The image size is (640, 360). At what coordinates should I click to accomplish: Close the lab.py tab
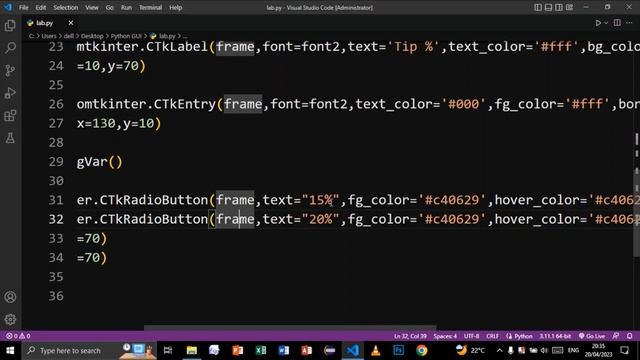pyautogui.click(x=71, y=23)
